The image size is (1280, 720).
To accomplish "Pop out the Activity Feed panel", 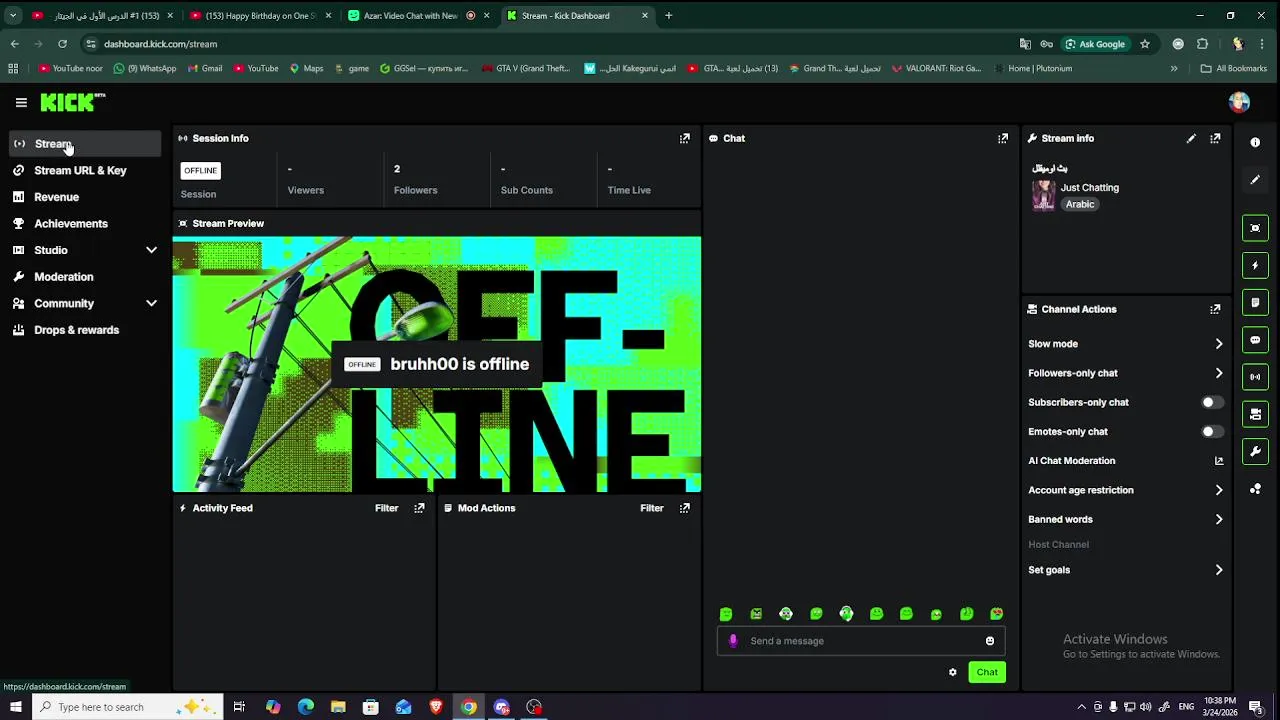I will 419,508.
